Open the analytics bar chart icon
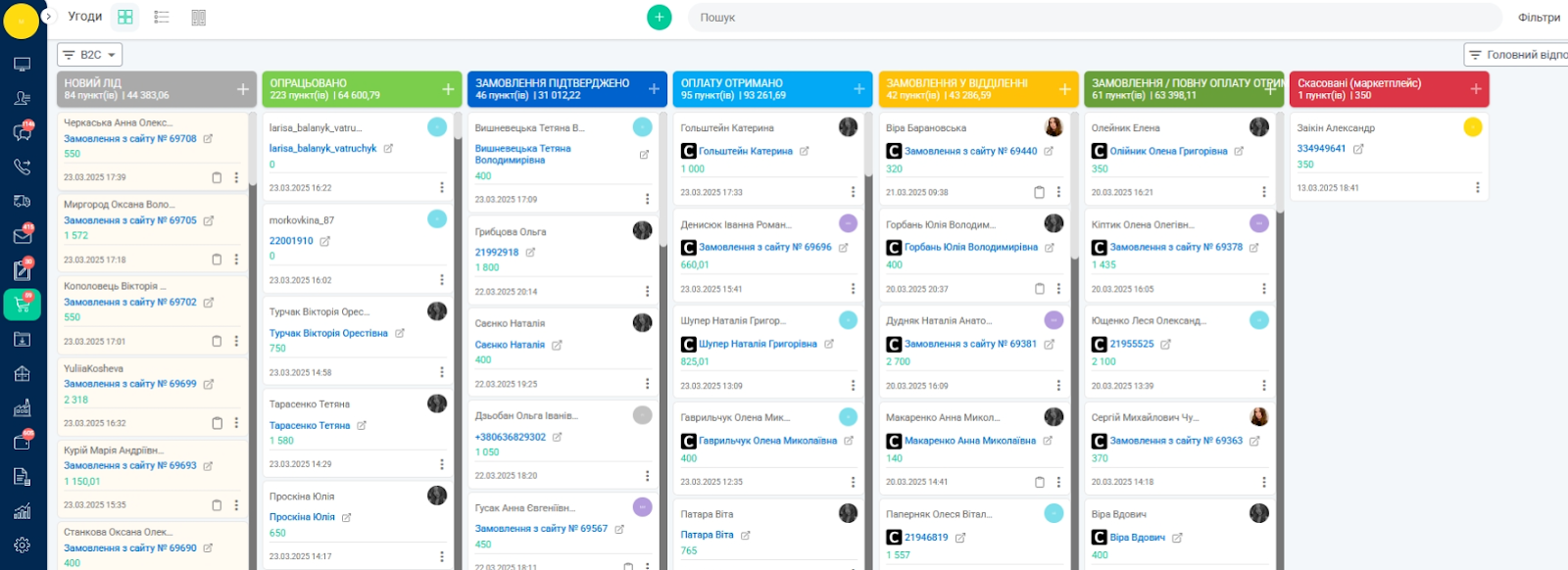Viewport: 1568px width, 570px height. coord(22,510)
